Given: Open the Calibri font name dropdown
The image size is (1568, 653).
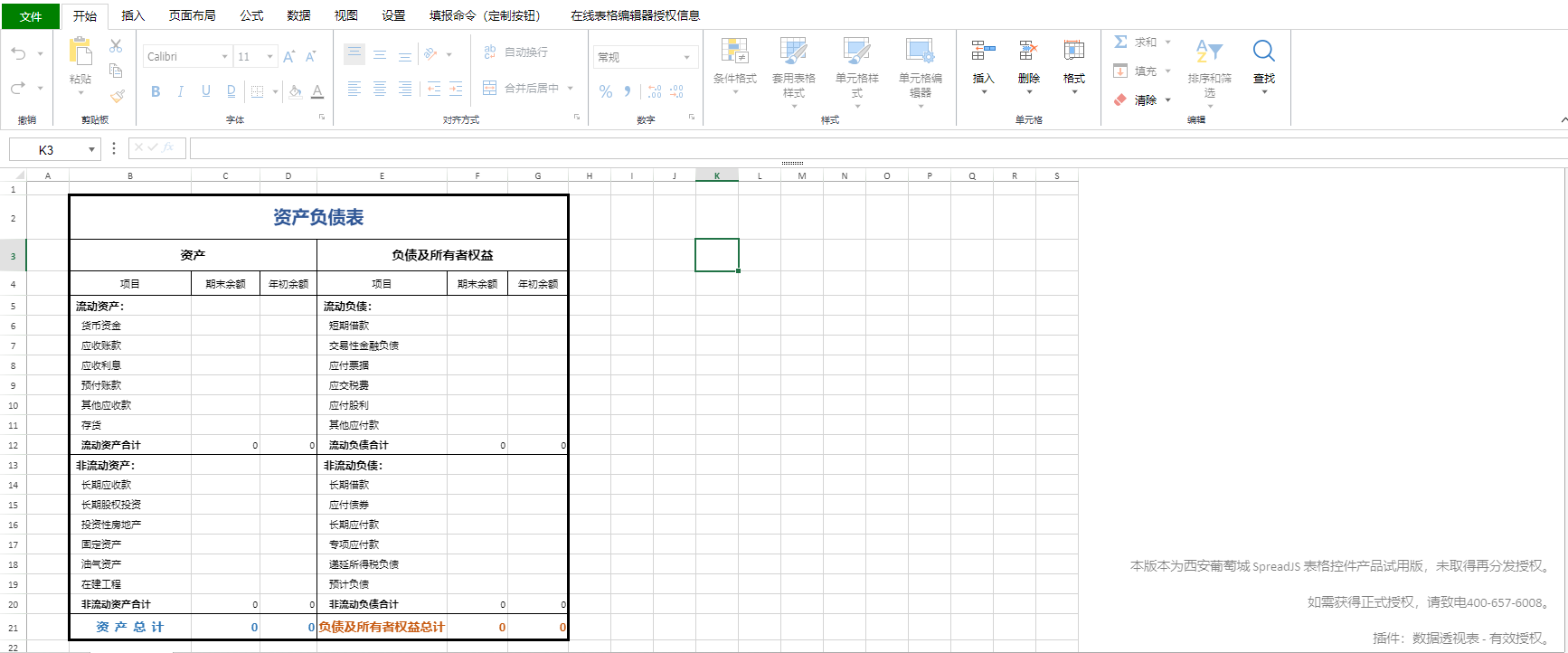Looking at the screenshot, I should [224, 57].
